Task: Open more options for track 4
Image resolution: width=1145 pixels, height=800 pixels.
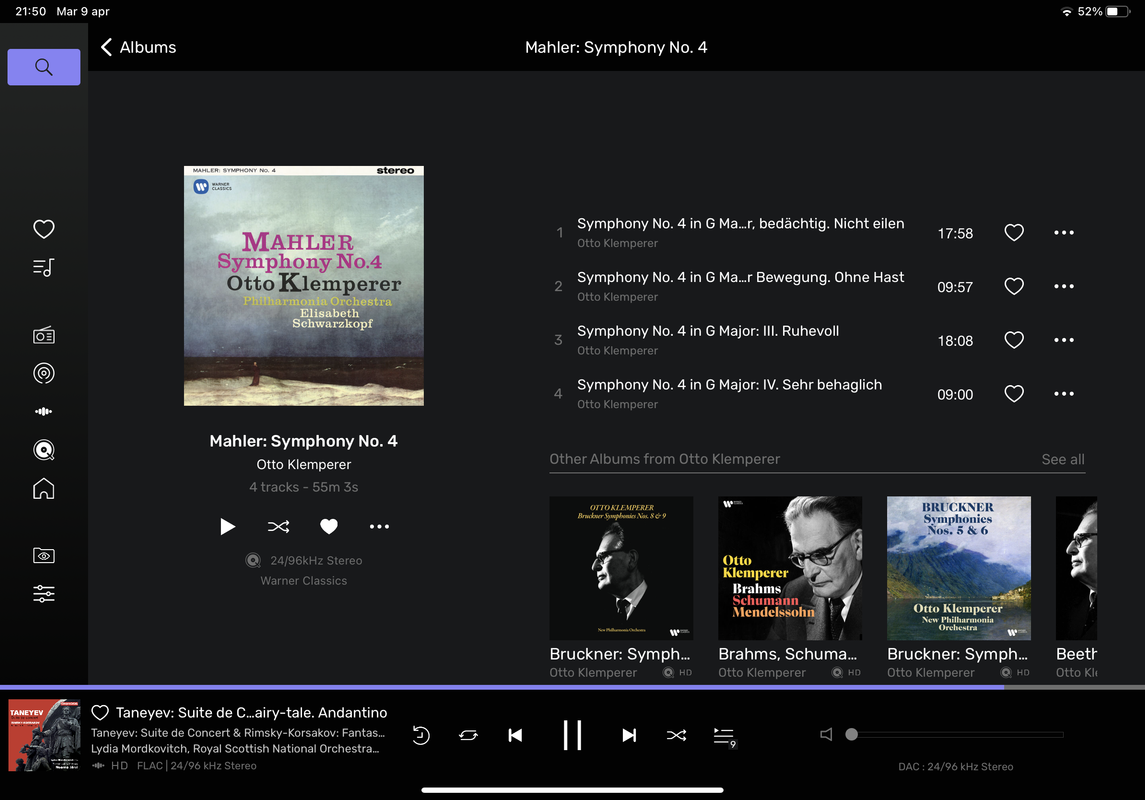Action: 1064,394
